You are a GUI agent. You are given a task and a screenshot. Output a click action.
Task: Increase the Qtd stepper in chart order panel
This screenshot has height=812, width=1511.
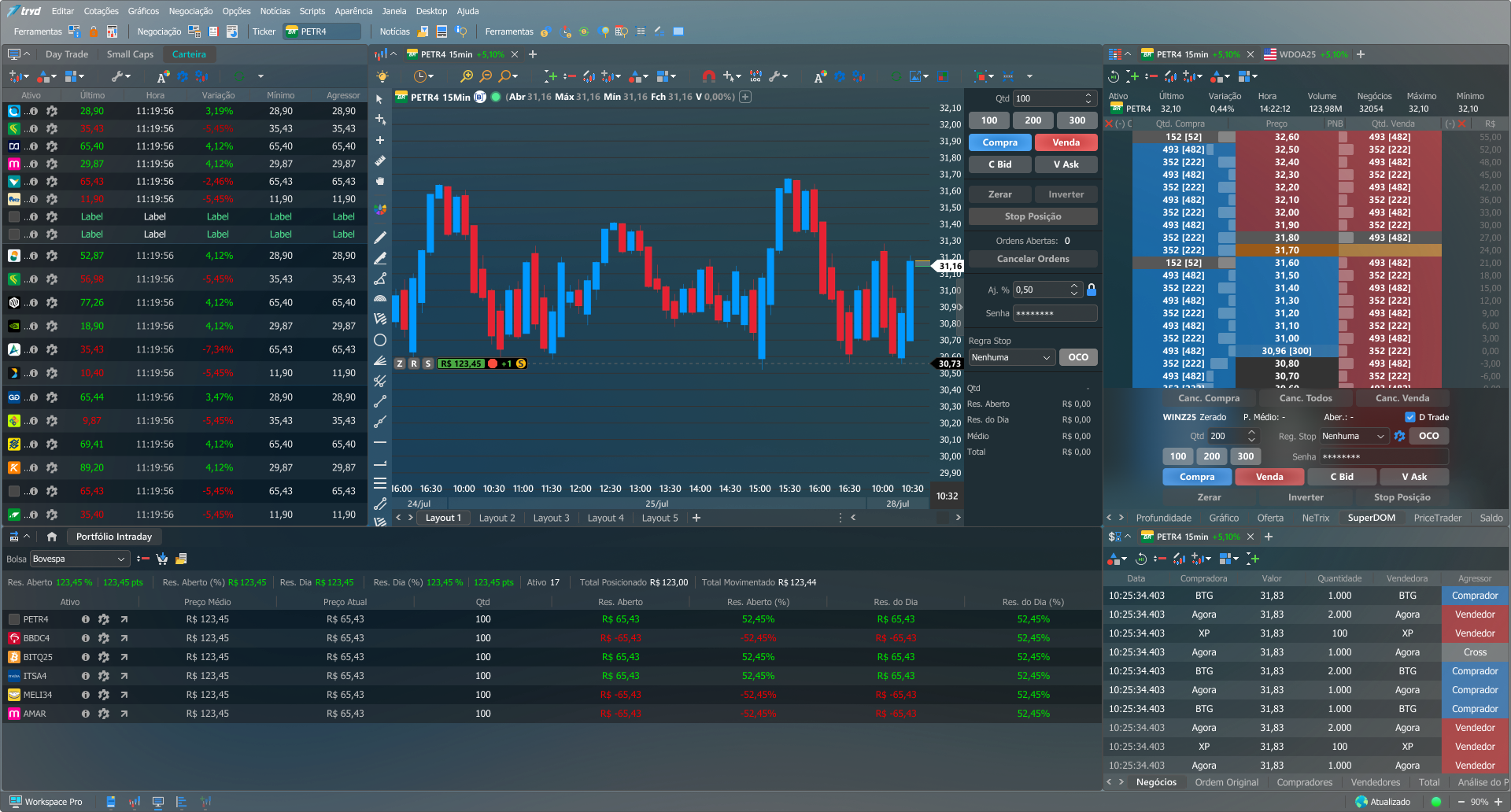(x=1088, y=95)
